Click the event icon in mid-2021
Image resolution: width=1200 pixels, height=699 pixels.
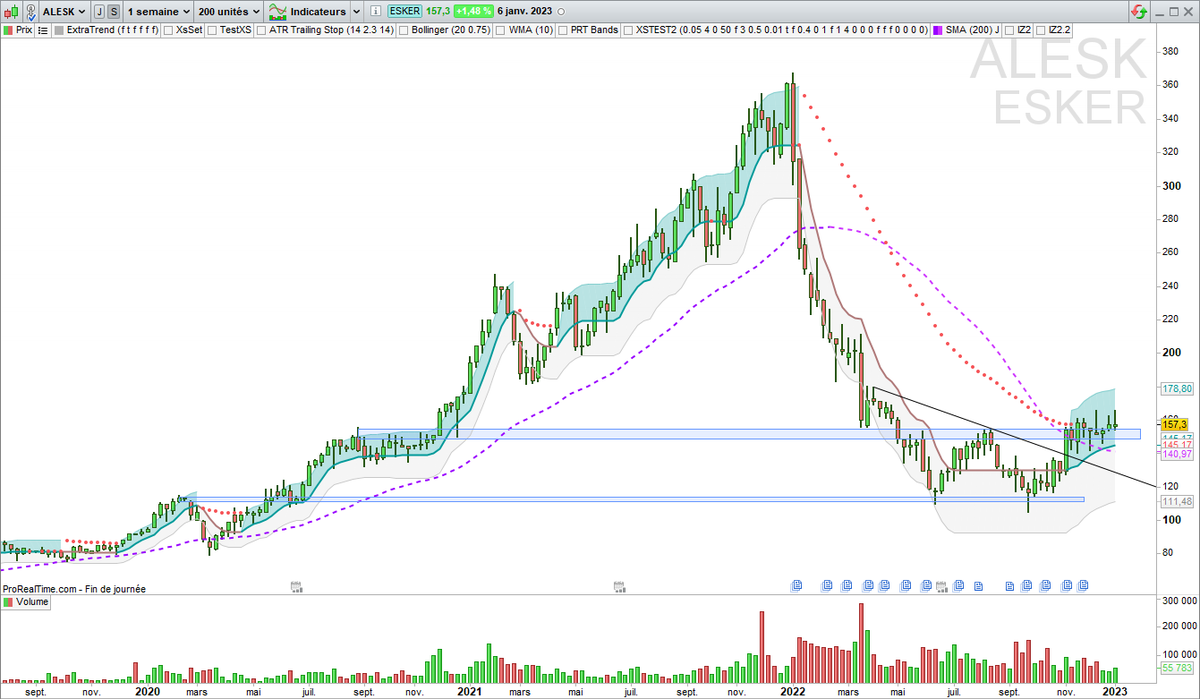pos(620,586)
